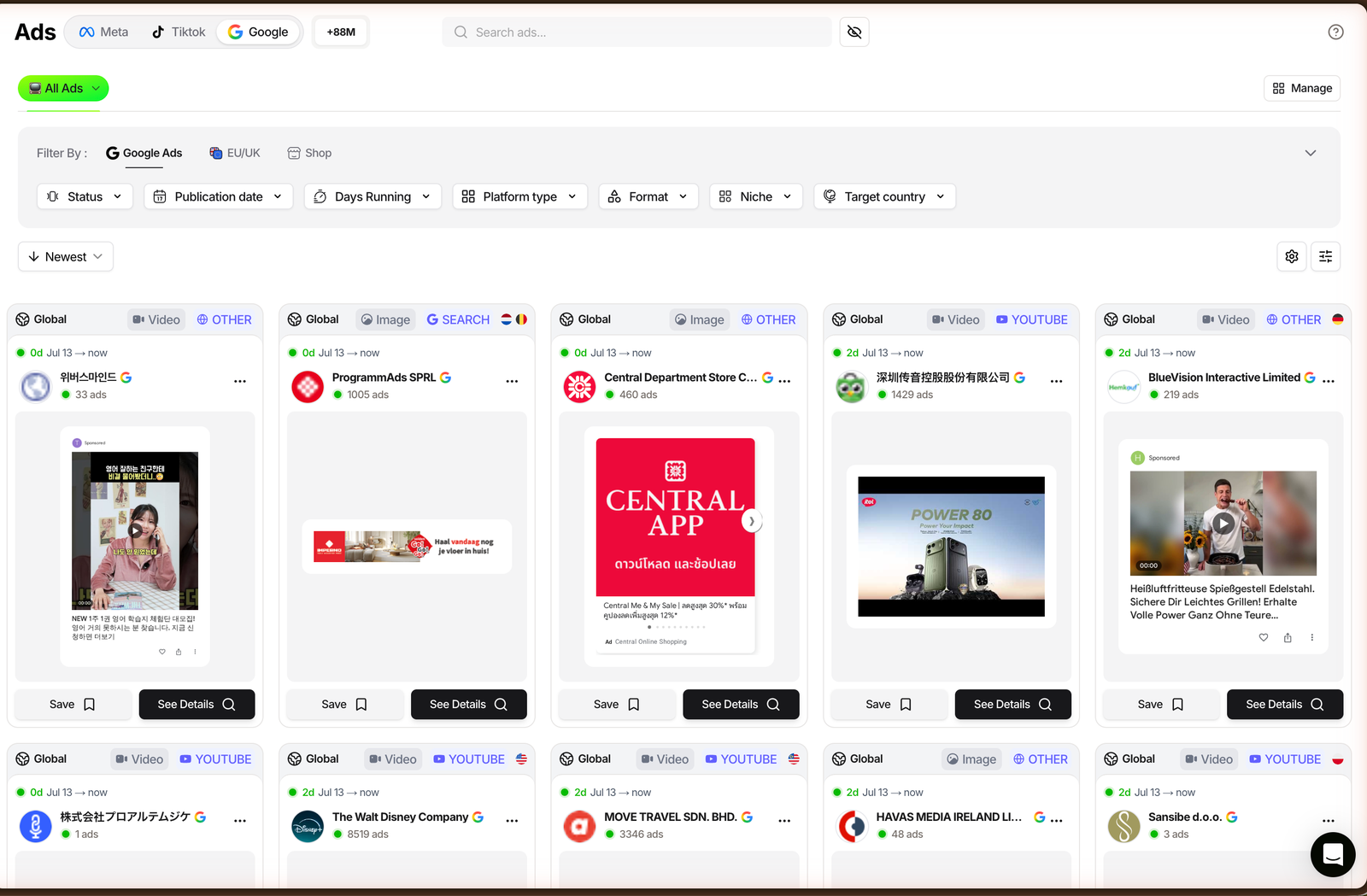Open the chat support bubble
Screen dimensions: 1367x896
(1333, 854)
